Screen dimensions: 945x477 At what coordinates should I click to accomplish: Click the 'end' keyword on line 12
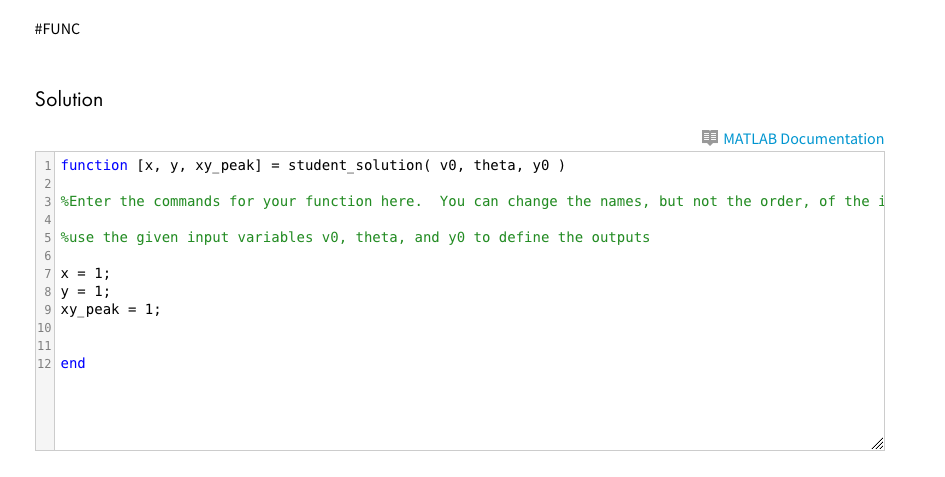73,363
